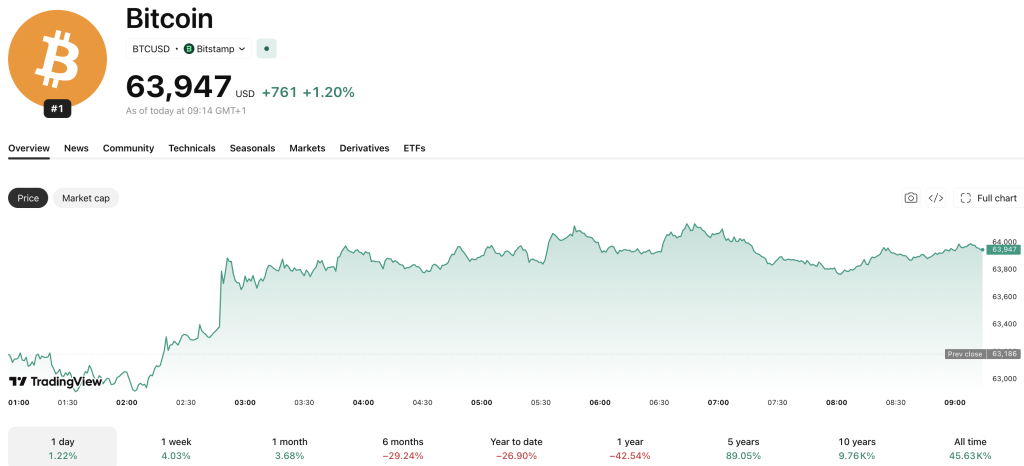Click the green market status dot
The height and width of the screenshot is (466, 1024).
[x=266, y=48]
